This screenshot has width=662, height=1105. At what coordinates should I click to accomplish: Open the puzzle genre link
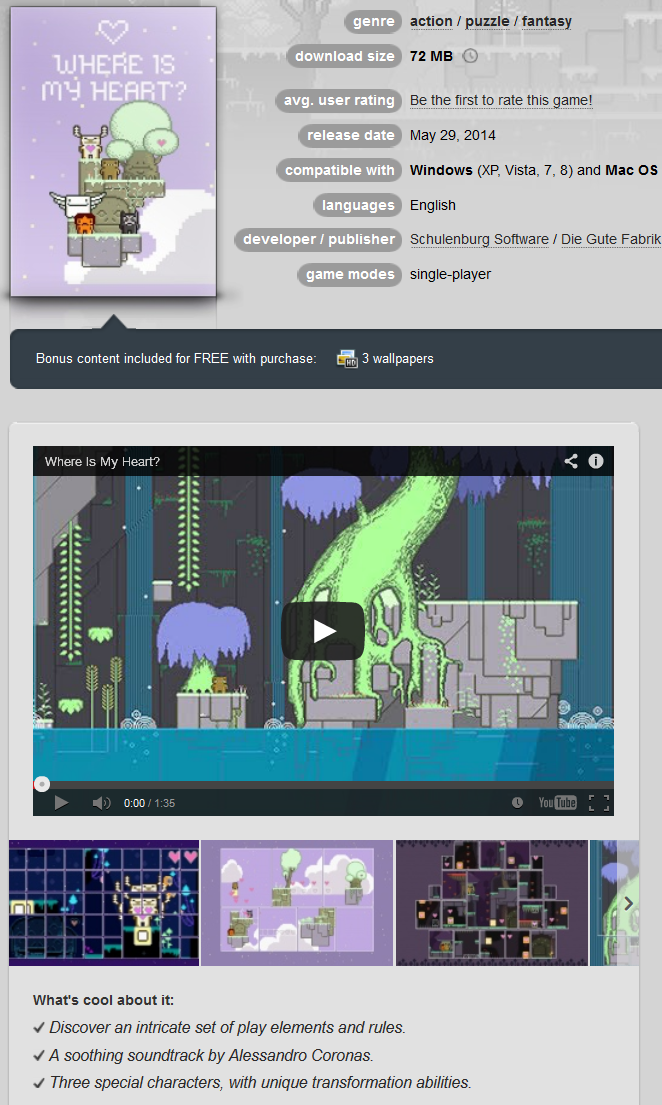487,21
